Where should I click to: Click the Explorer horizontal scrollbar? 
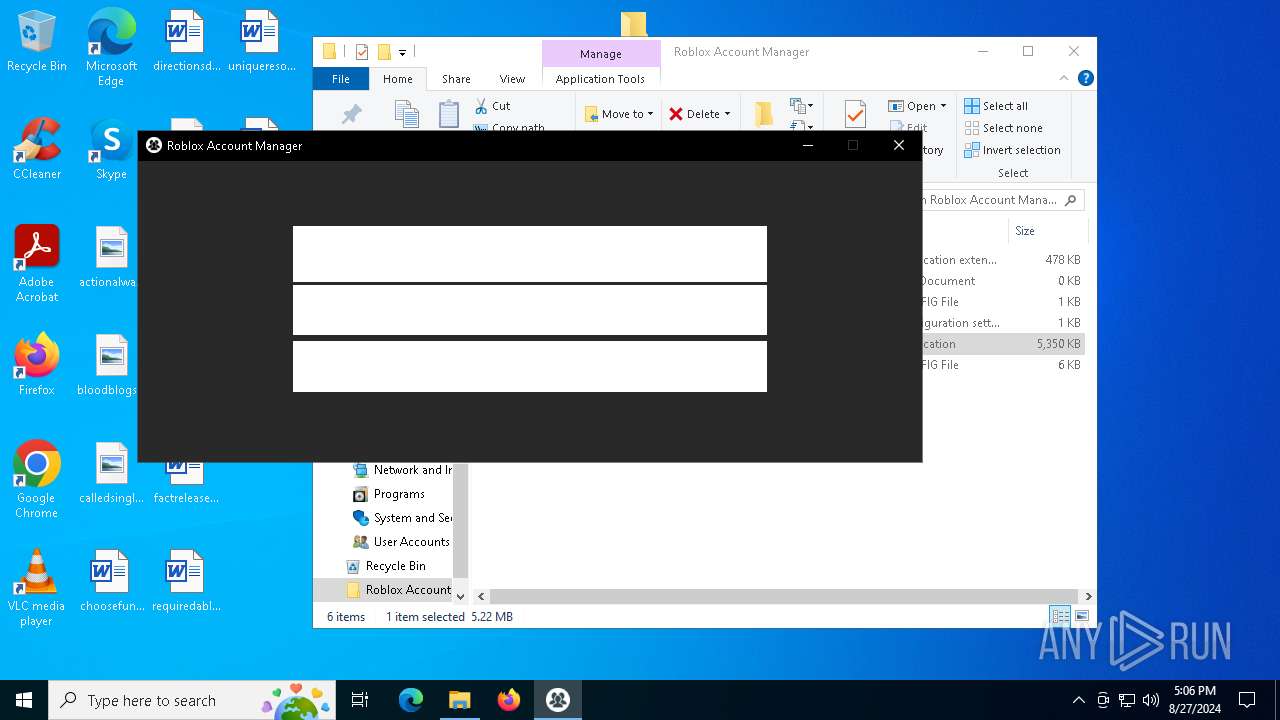(x=783, y=596)
